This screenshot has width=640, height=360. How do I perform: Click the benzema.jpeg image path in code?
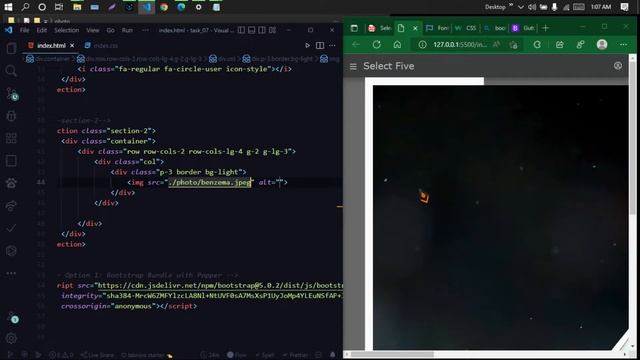(x=210, y=182)
